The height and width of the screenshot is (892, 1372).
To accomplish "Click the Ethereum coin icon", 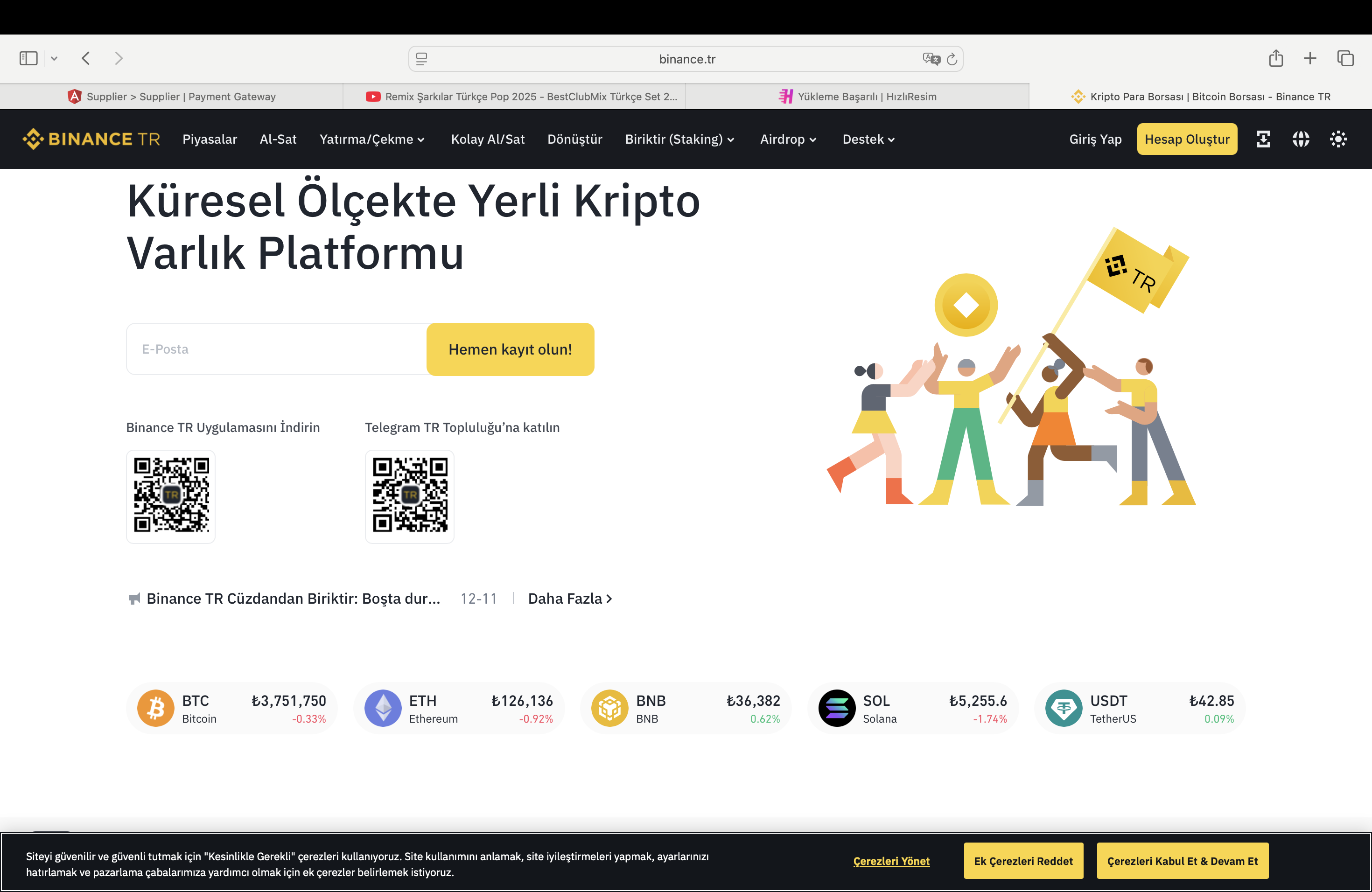I will (x=383, y=708).
